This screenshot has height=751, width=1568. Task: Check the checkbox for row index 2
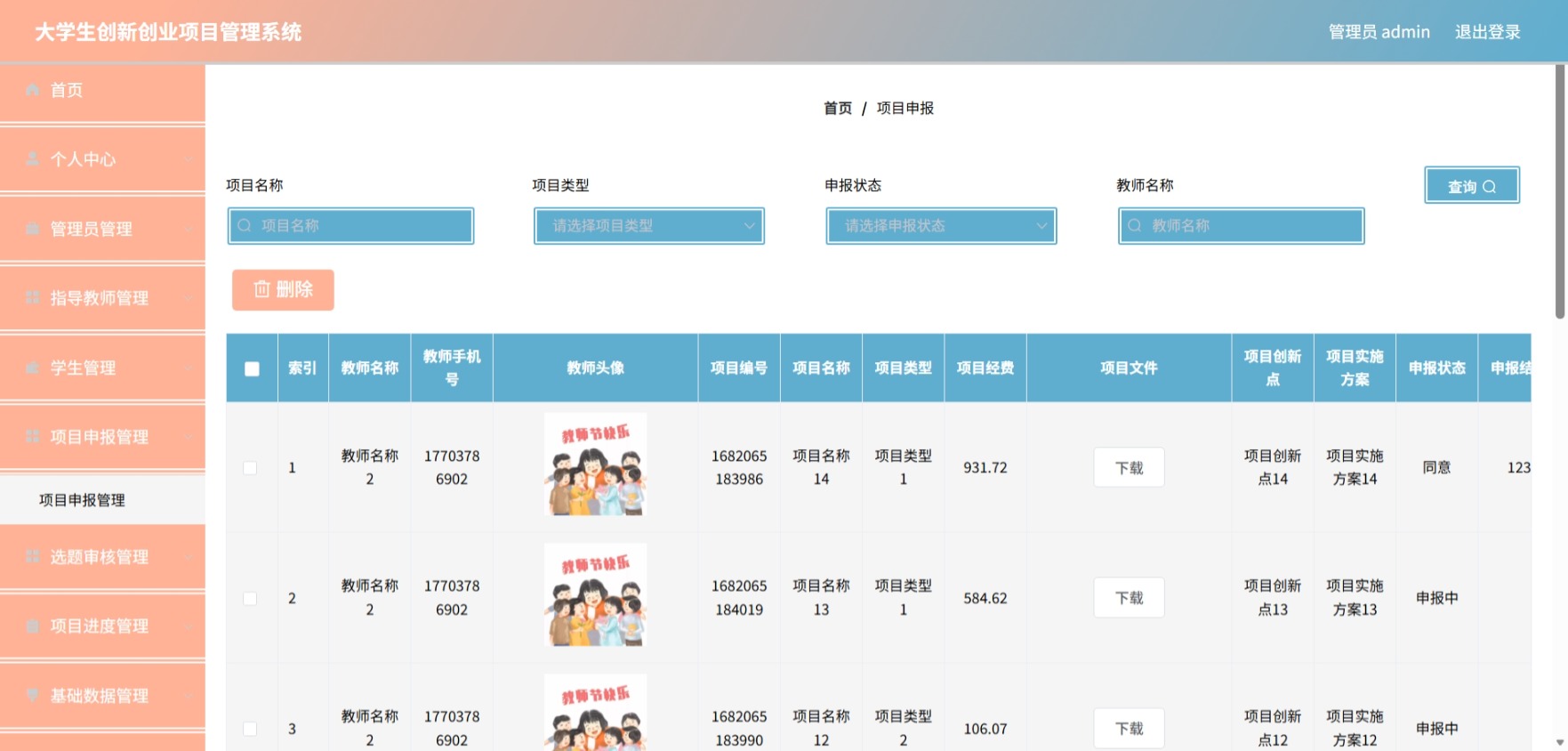(251, 599)
